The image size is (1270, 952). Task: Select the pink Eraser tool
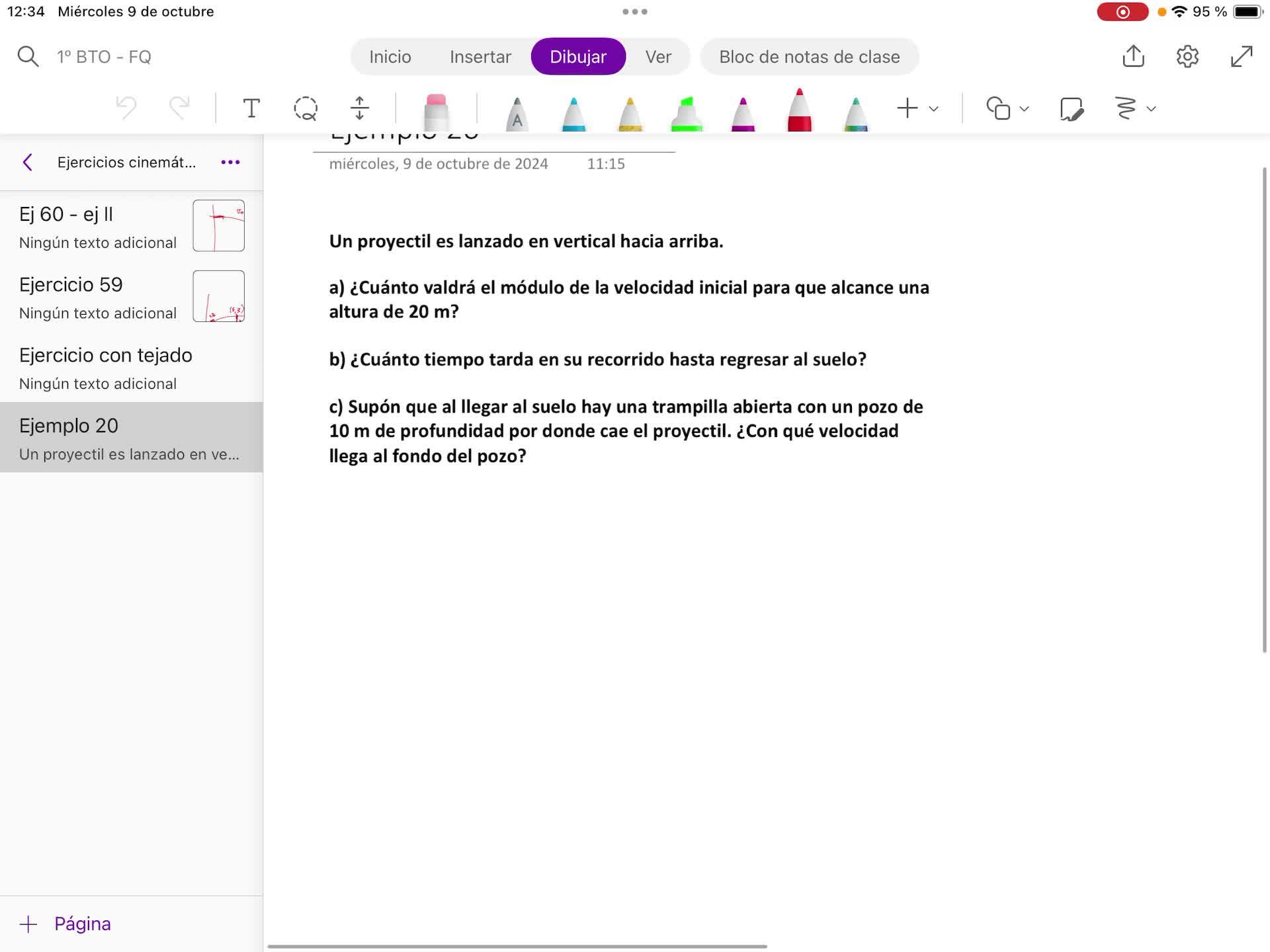[436, 112]
